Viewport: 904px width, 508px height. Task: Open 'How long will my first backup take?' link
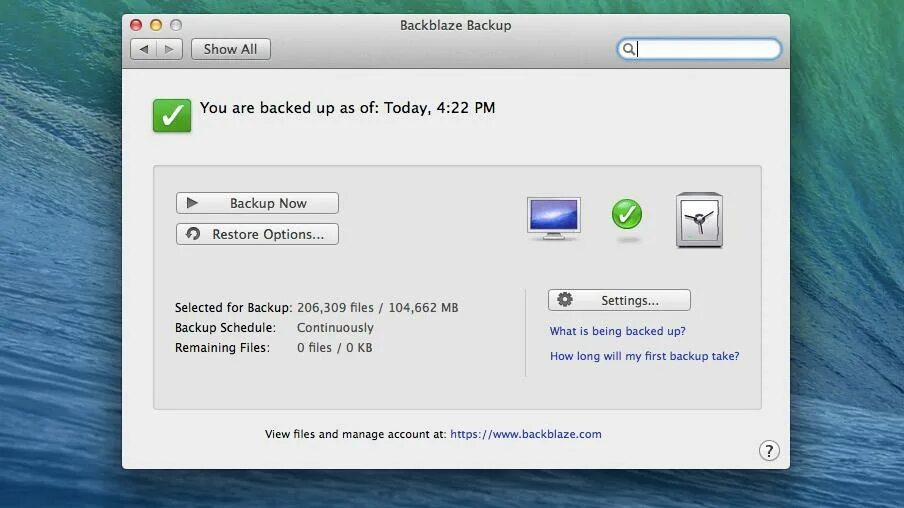645,356
